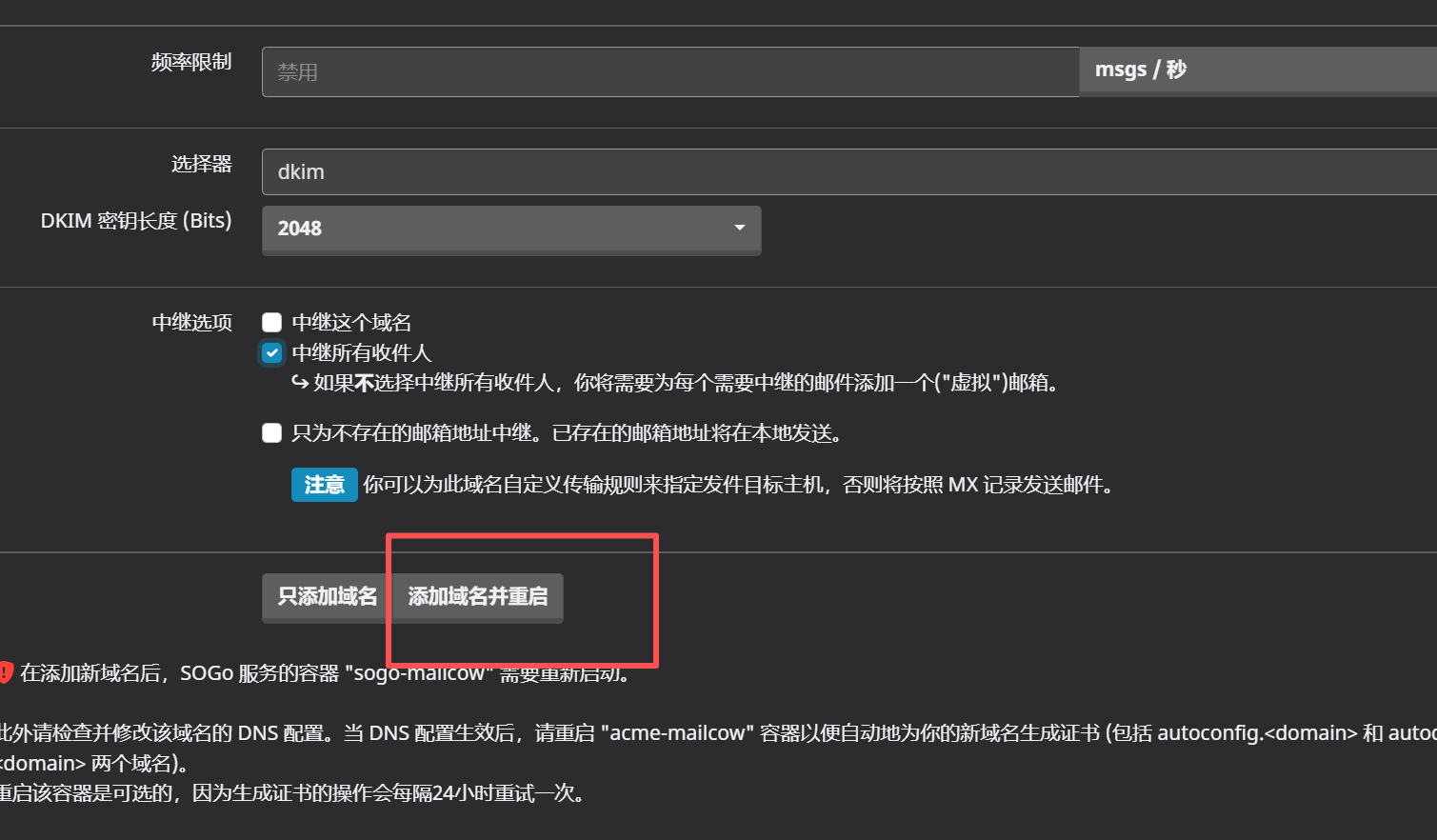Click the caret arrow on the 2048 dropdown
The image size is (1437, 840).
tap(739, 228)
